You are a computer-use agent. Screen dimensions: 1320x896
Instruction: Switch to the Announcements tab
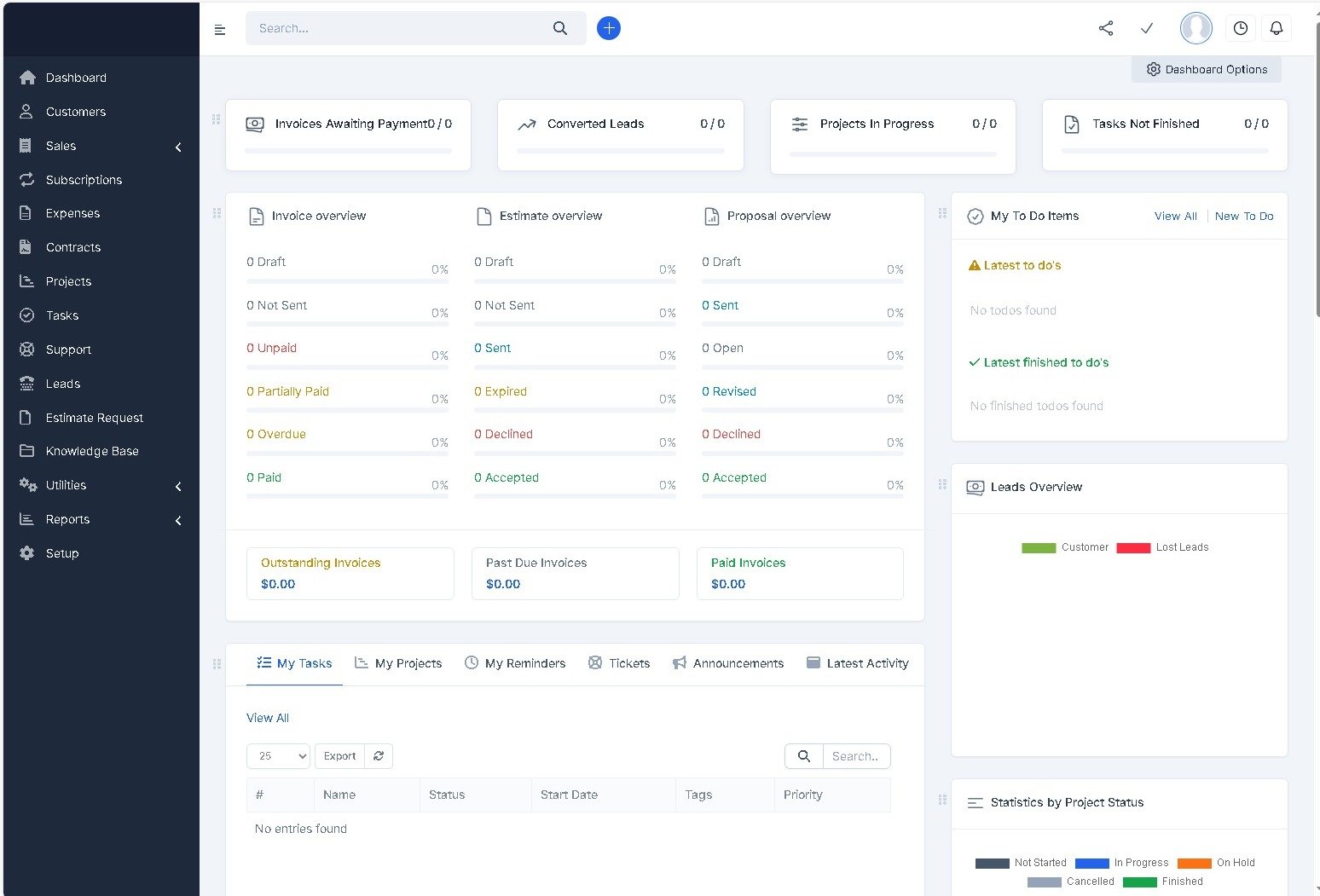point(728,663)
